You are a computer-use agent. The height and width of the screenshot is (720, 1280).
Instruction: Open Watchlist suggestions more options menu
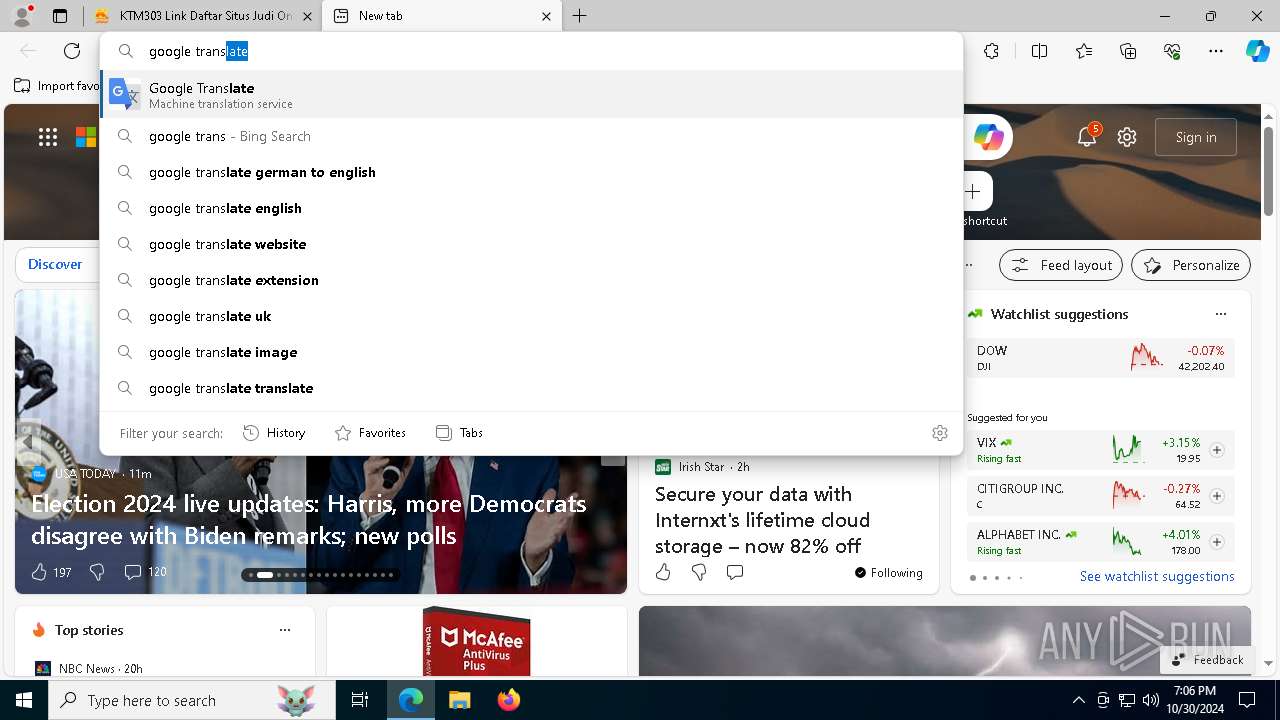click(x=1221, y=314)
